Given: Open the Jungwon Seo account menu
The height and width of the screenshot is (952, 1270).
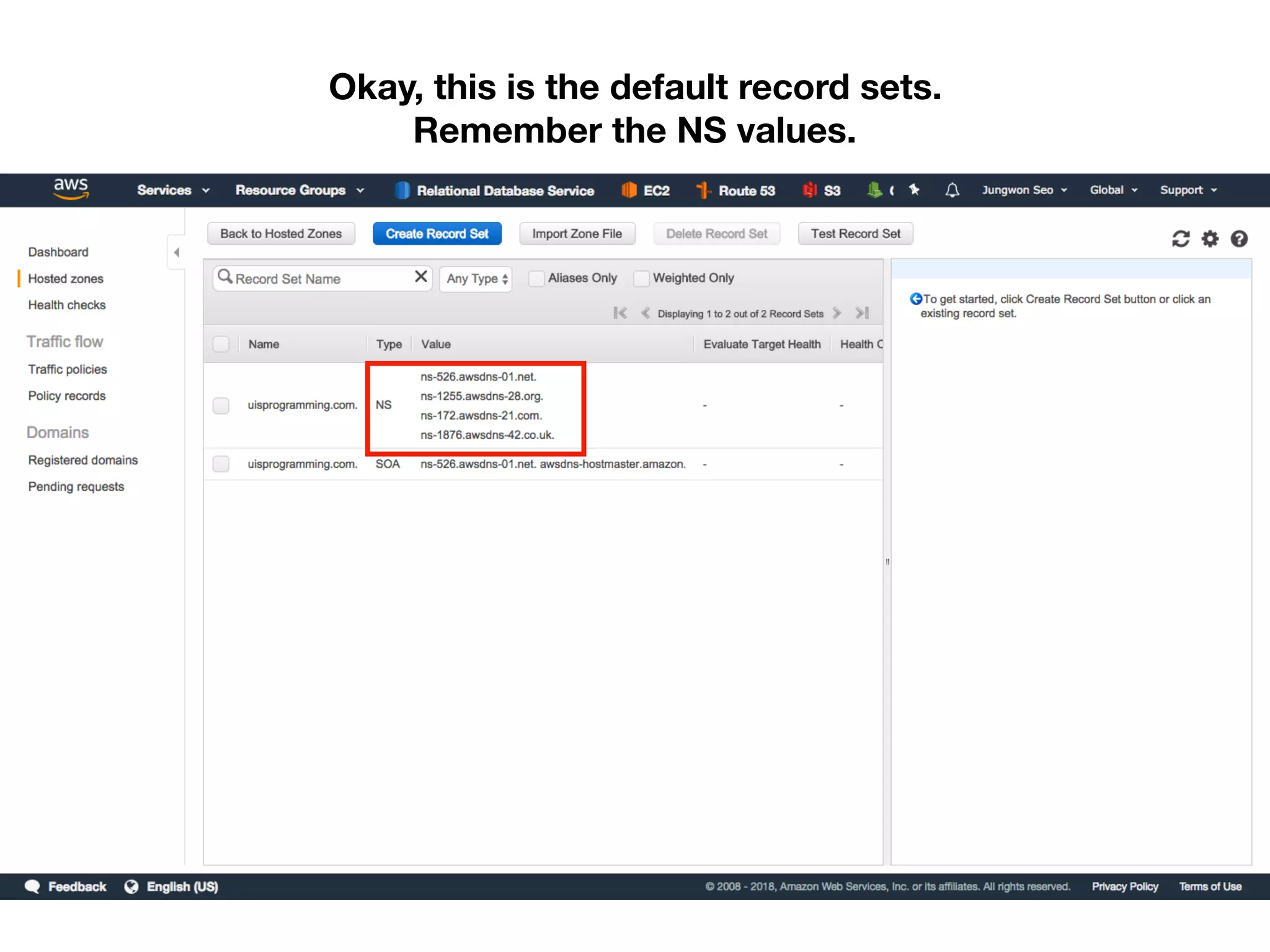Looking at the screenshot, I should (1024, 190).
